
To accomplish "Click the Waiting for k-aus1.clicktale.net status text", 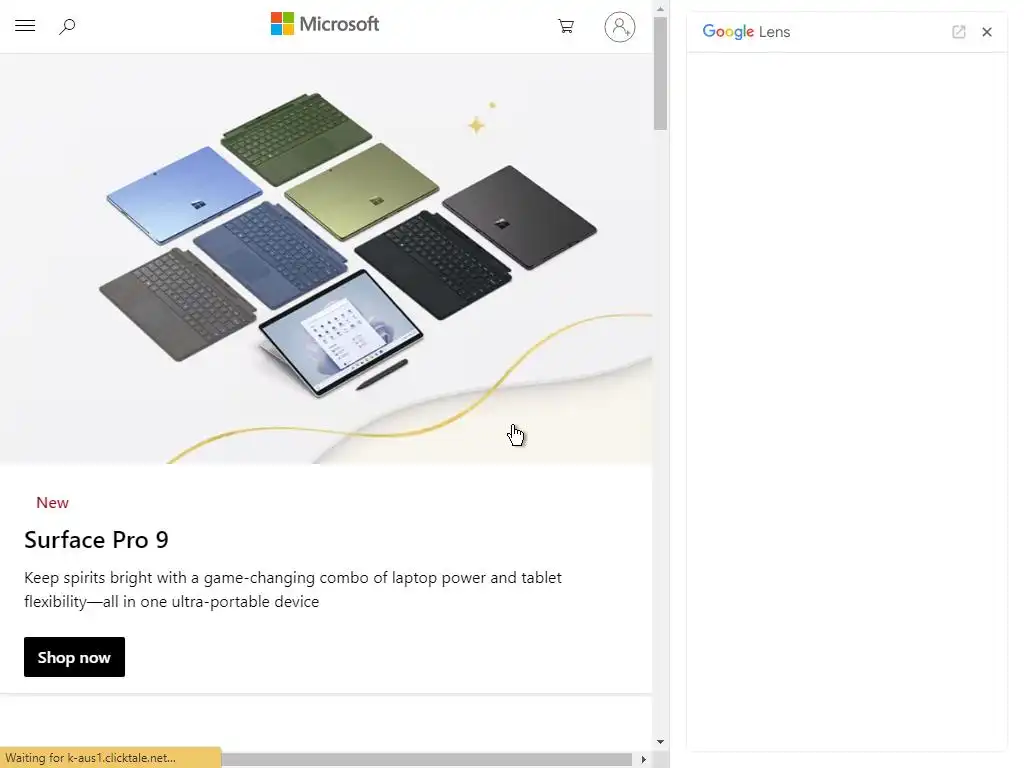I will pyautogui.click(x=91, y=758).
